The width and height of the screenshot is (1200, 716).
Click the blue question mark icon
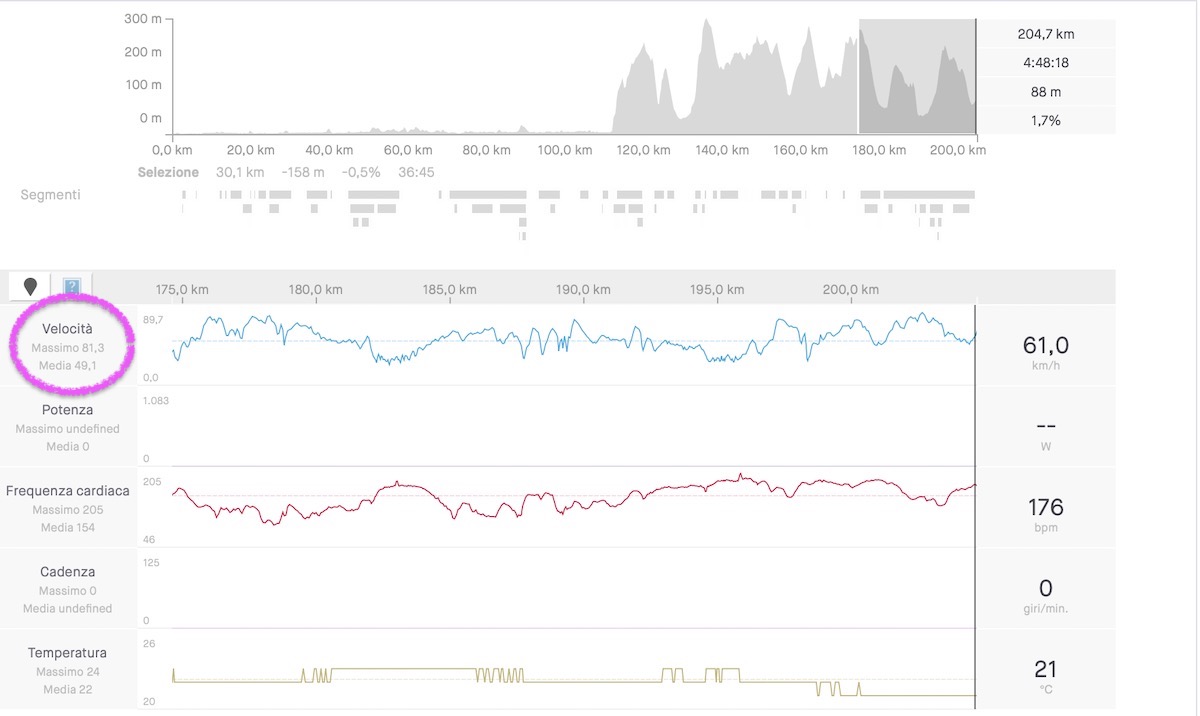click(x=72, y=288)
